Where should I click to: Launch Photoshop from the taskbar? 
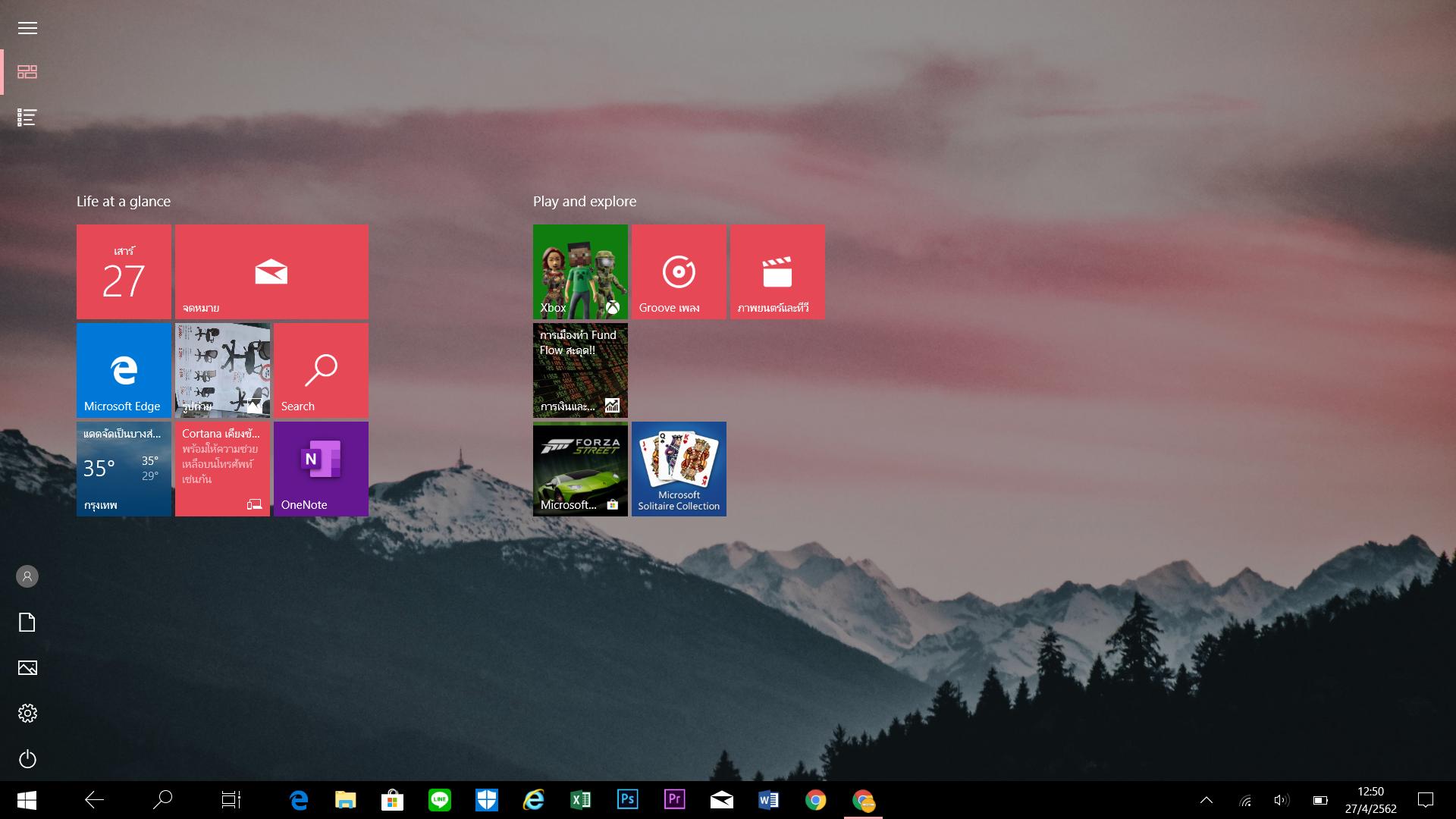pyautogui.click(x=627, y=800)
